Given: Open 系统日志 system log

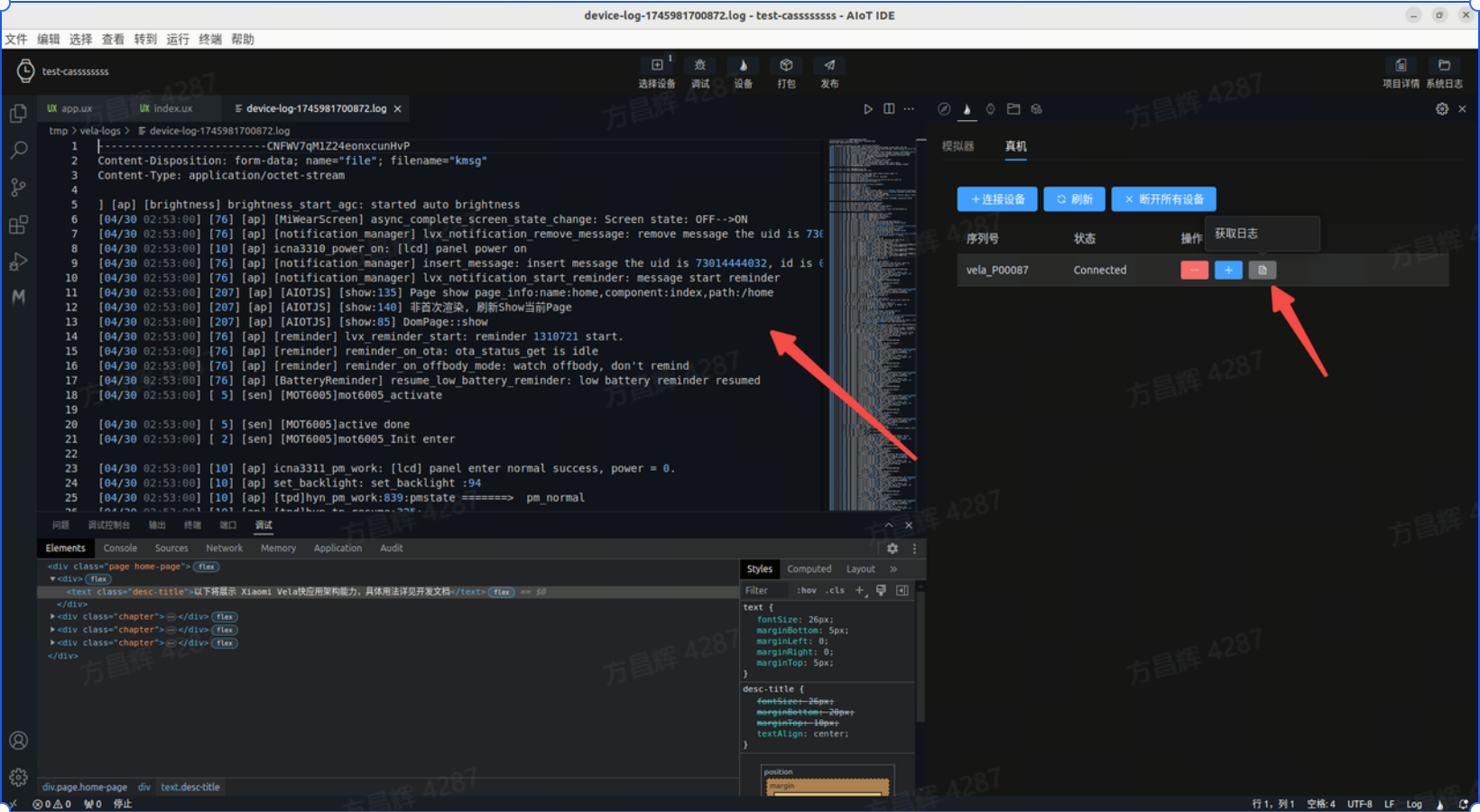Looking at the screenshot, I should click(1444, 66).
